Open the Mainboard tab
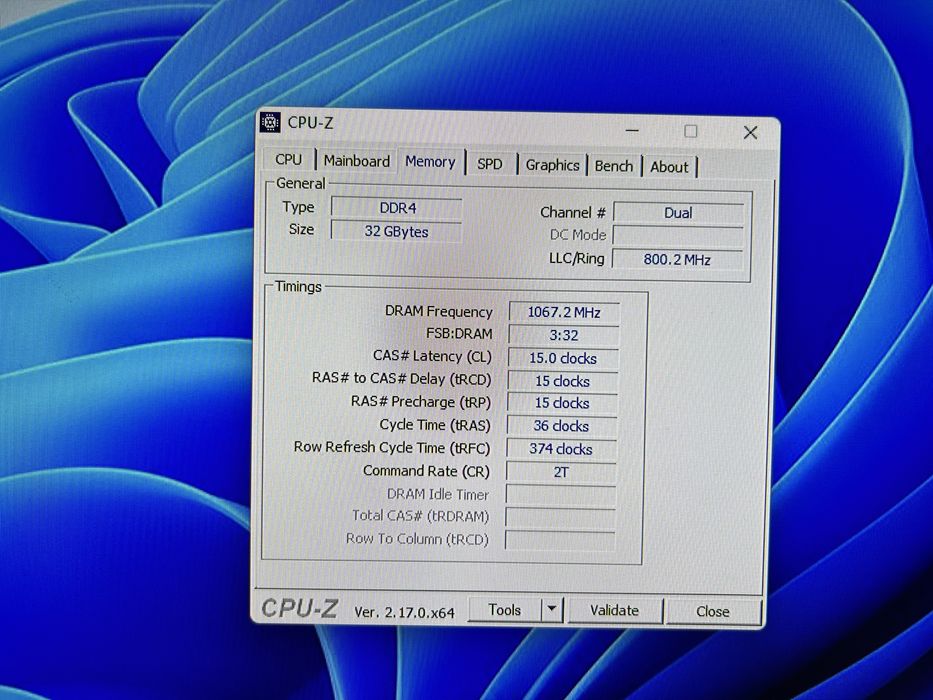933x700 pixels. (356, 161)
